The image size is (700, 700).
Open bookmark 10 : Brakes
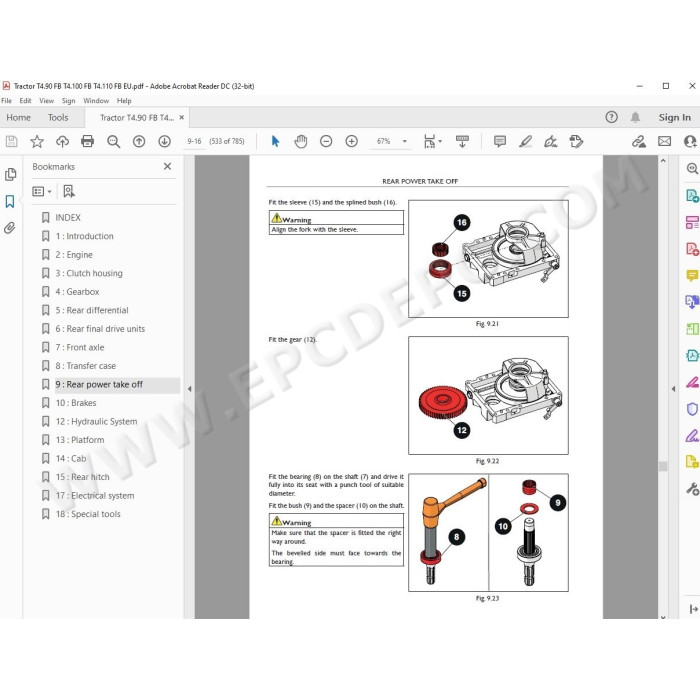pos(76,403)
